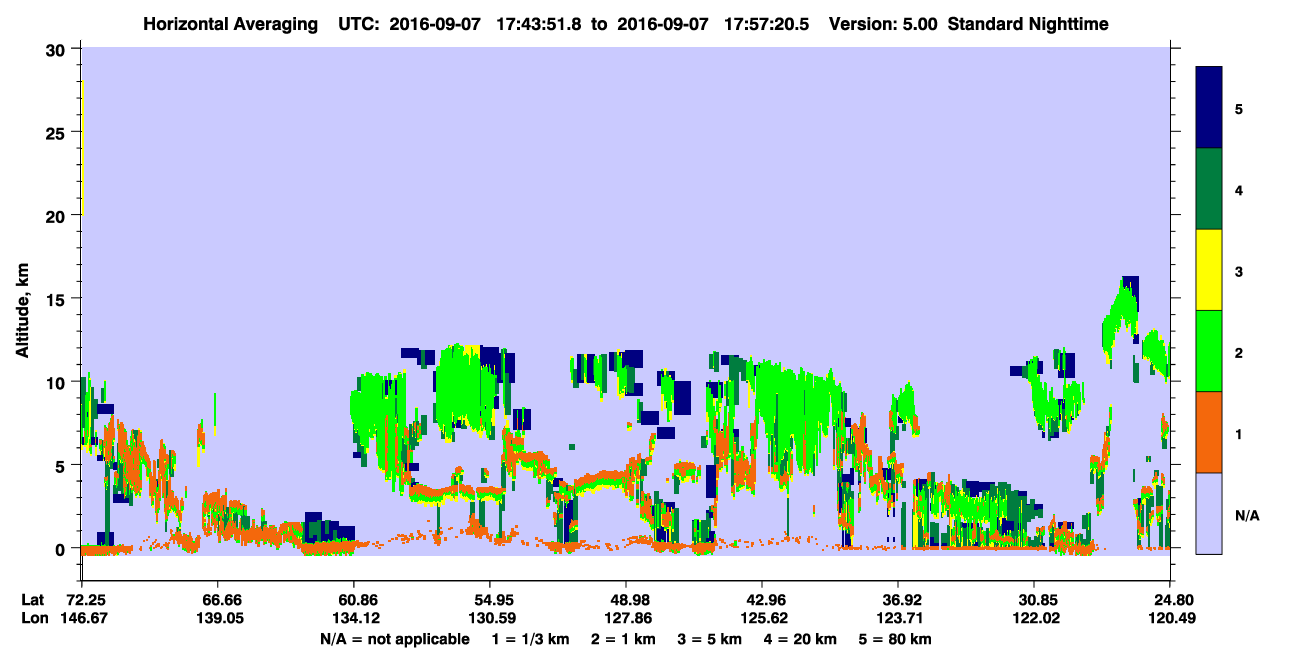Click 'Standard Nighttime' in the title
Screen dimensions: 1300x667
tap(1028, 24)
